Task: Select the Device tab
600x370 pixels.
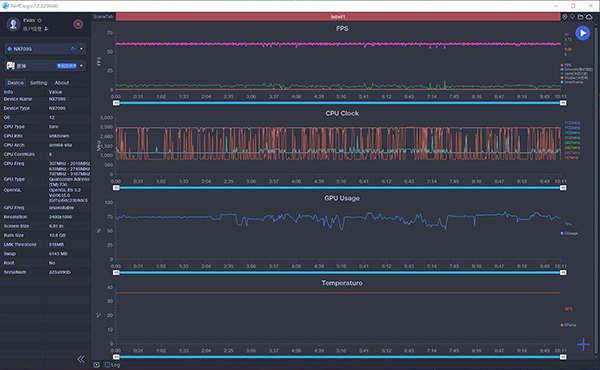Action: (15, 83)
